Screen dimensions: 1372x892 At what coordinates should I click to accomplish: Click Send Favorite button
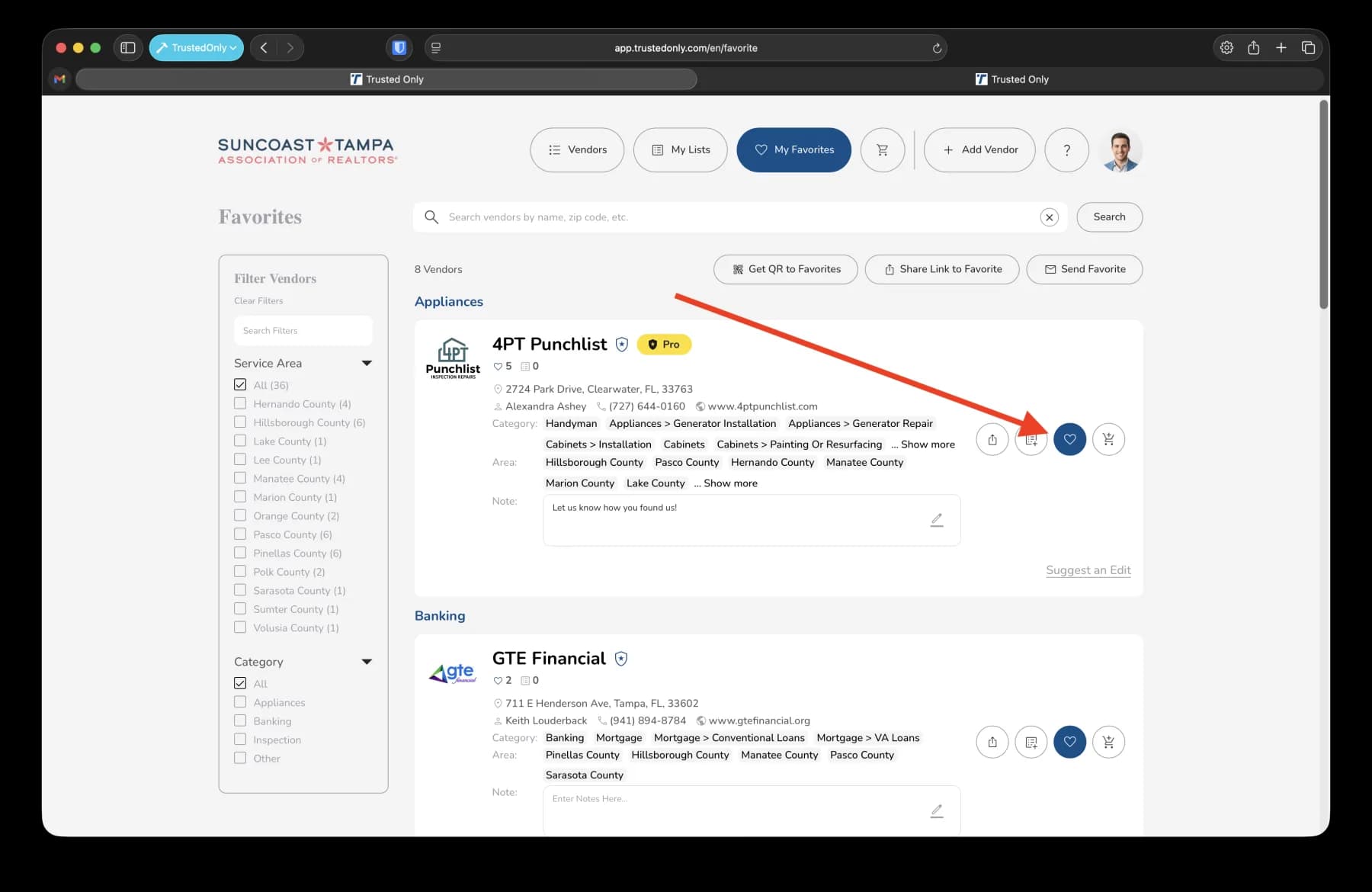click(x=1085, y=269)
